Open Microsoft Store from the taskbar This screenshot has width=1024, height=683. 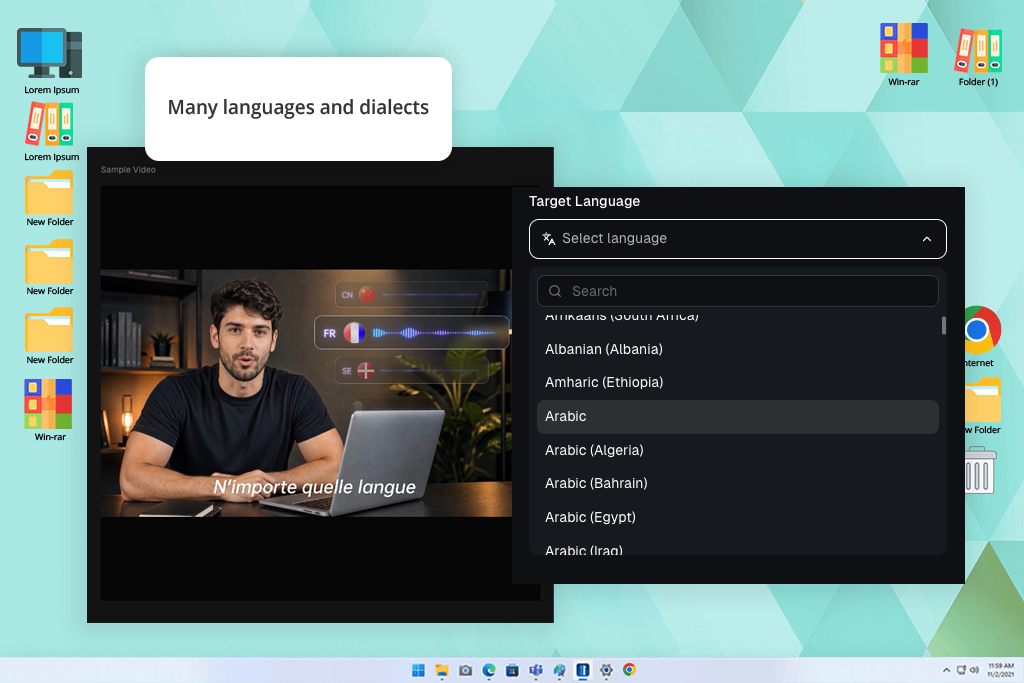pyautogui.click(x=513, y=670)
